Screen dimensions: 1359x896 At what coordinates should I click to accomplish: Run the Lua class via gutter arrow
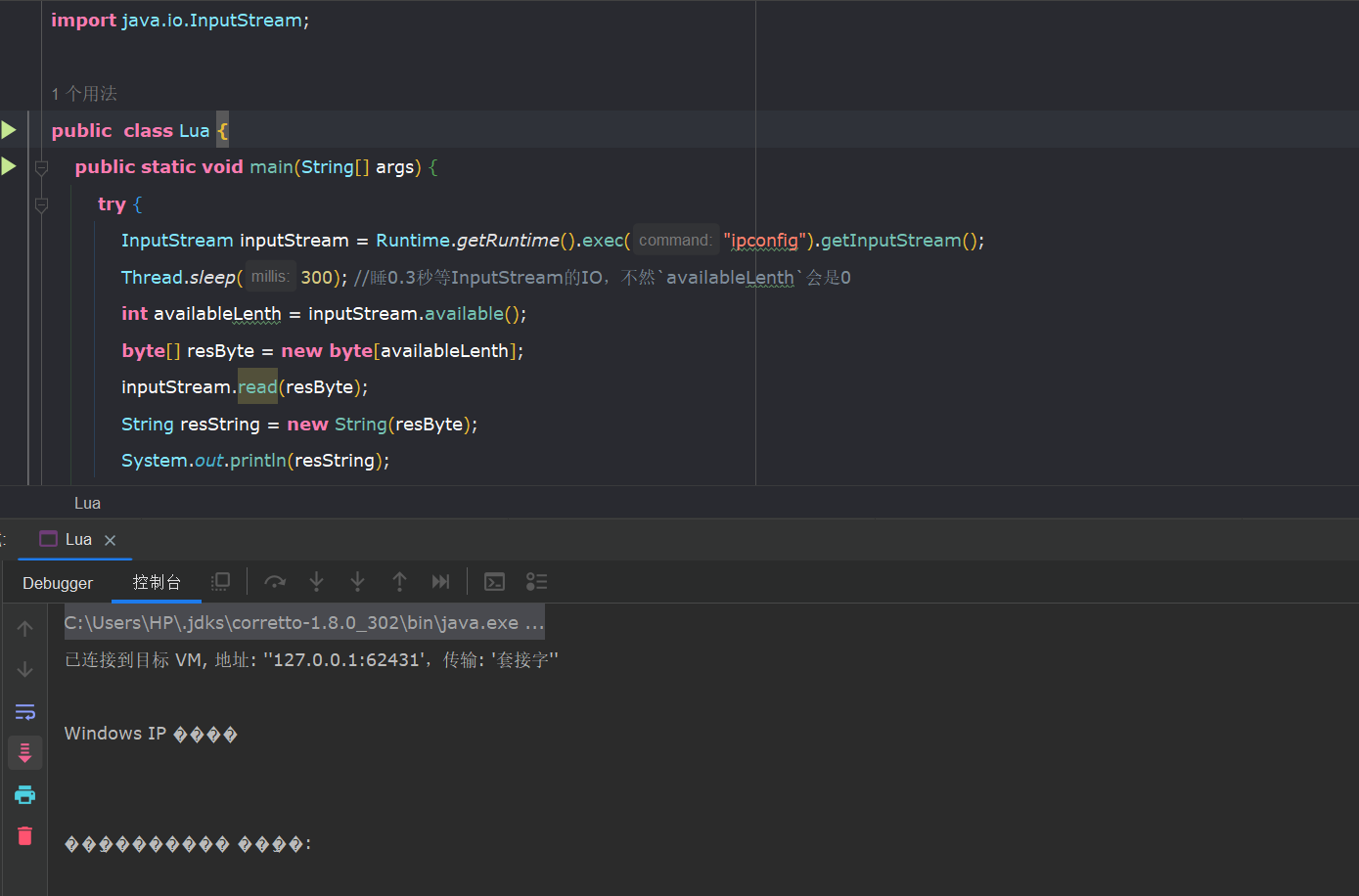[9, 130]
